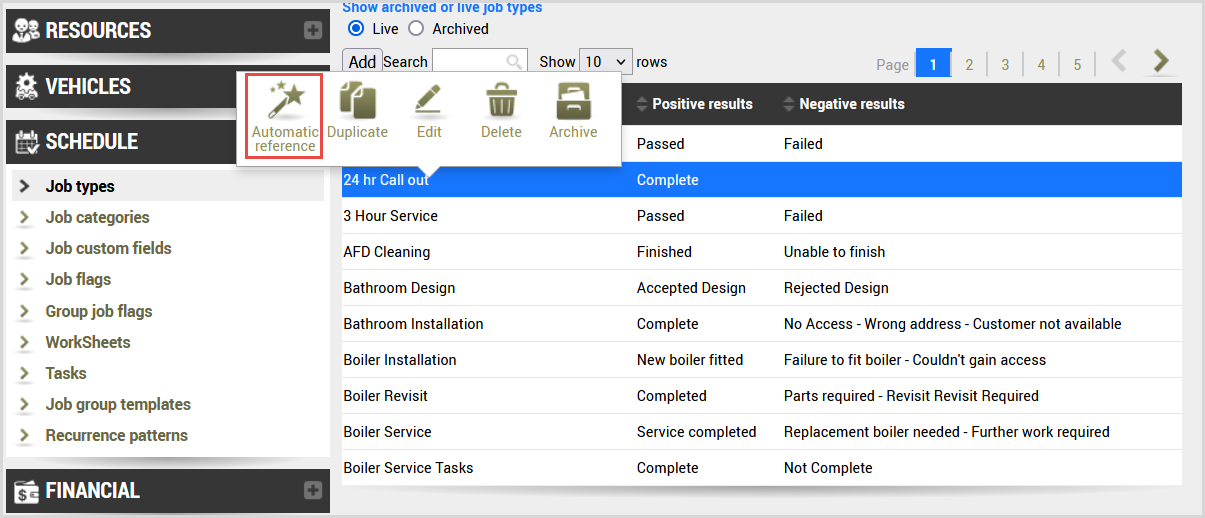Go to page 3
This screenshot has width=1205, height=518.
point(1005,64)
